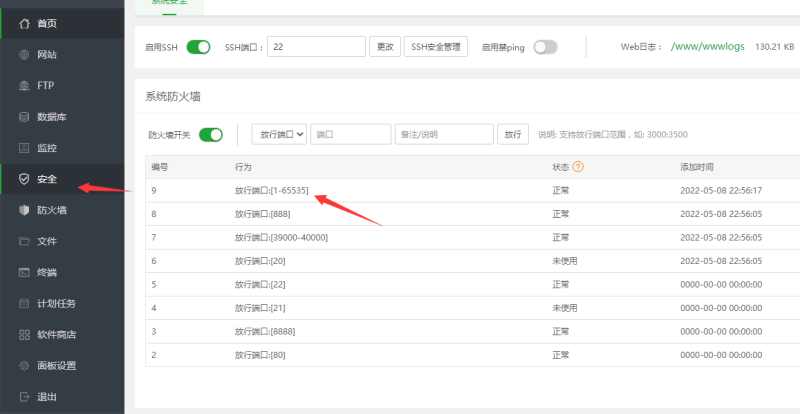The width and height of the screenshot is (800, 414).
Task: Open the 放行端口 dropdown
Action: tap(279, 134)
